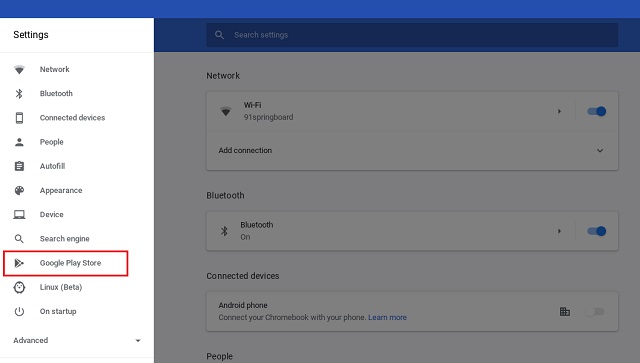Click the Connected devices phone icon
This screenshot has width=640, height=363.
pos(19,118)
